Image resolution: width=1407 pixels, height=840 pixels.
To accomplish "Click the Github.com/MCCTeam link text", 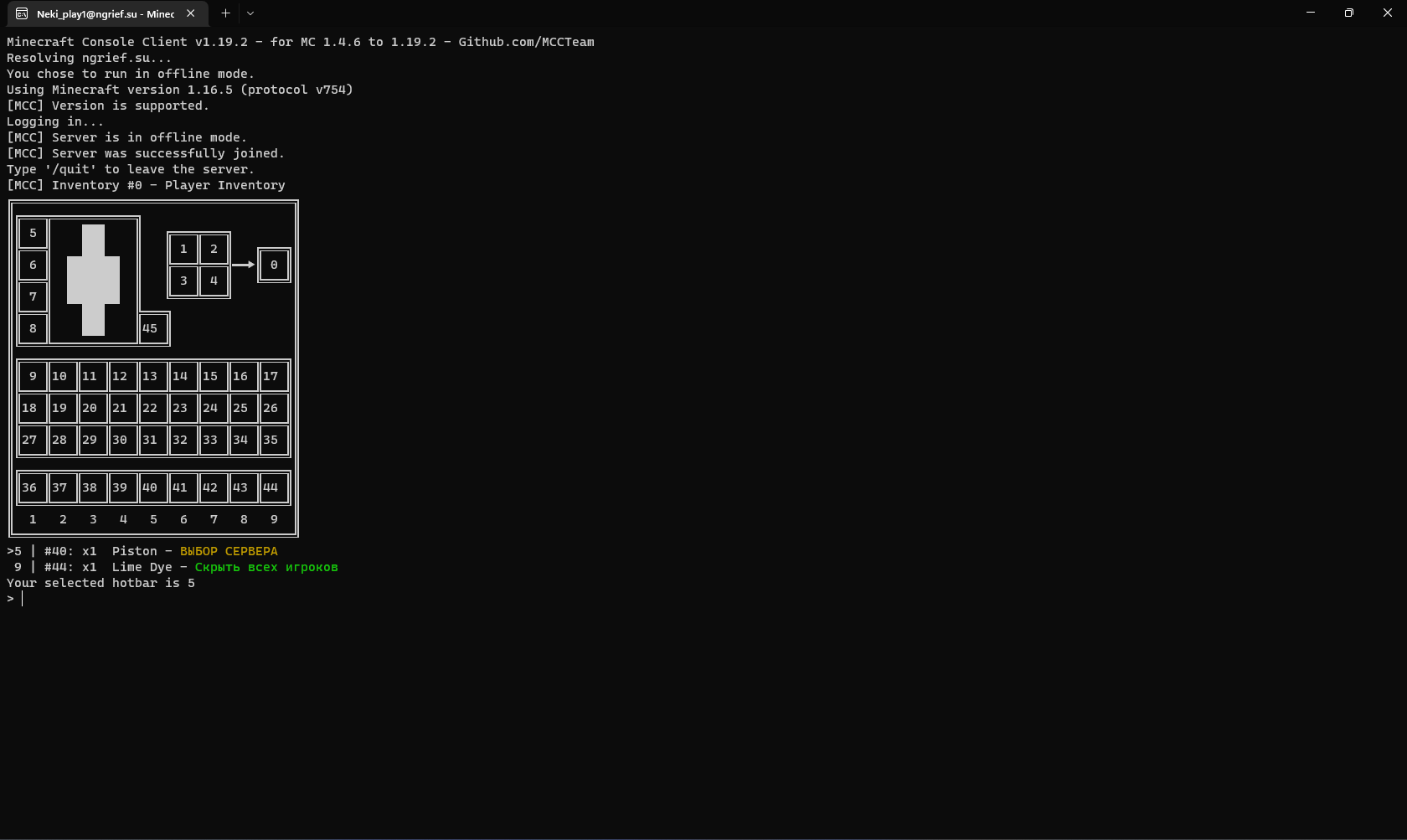I will click(x=525, y=42).
